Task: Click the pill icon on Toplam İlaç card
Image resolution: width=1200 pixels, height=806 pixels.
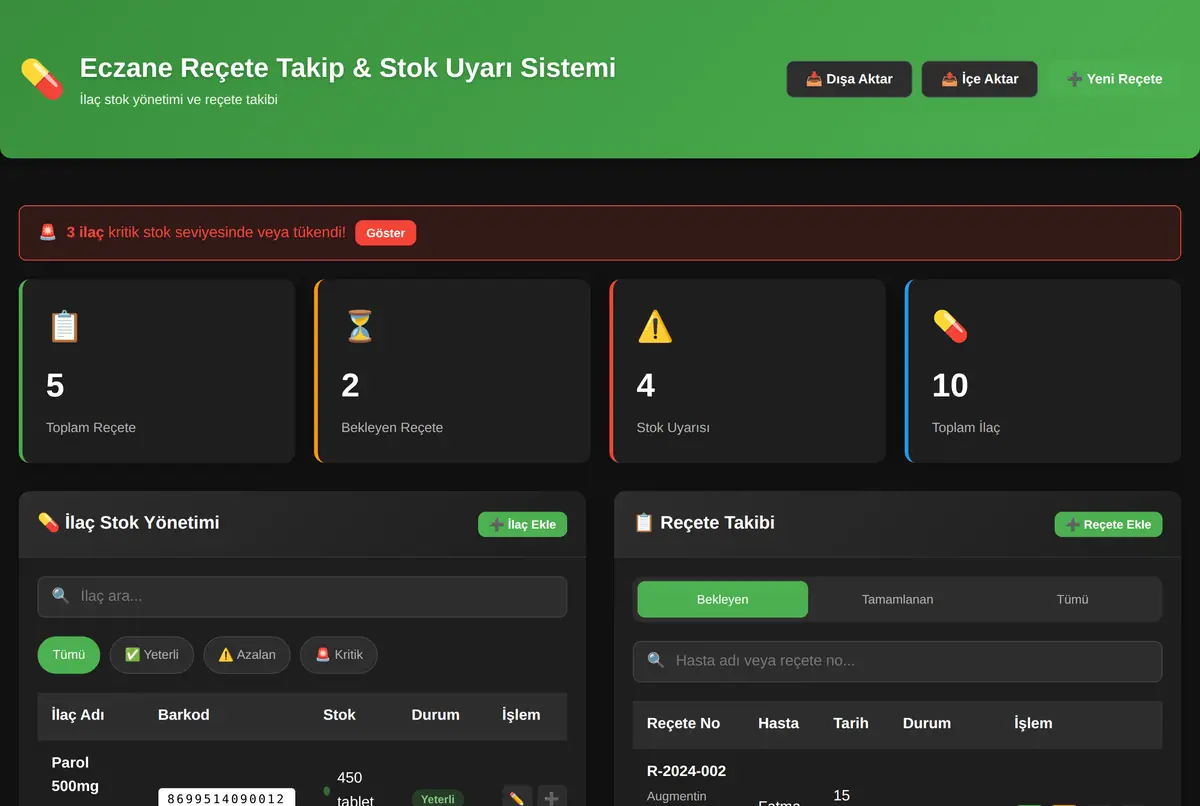Action: [950, 326]
